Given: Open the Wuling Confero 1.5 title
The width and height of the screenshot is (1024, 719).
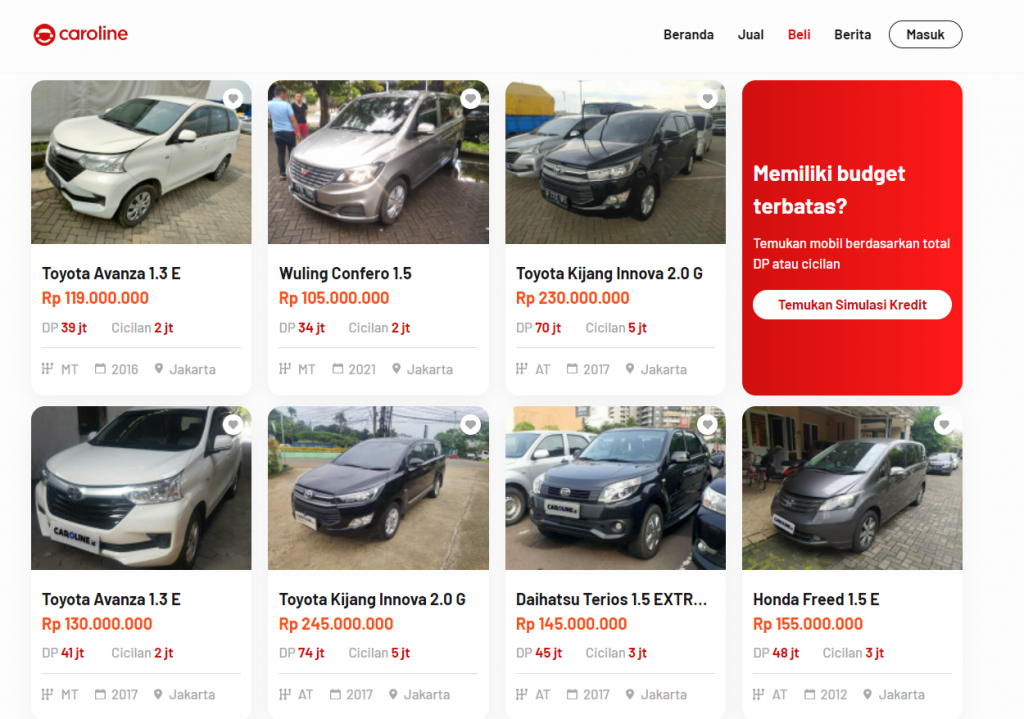Looking at the screenshot, I should [x=345, y=274].
